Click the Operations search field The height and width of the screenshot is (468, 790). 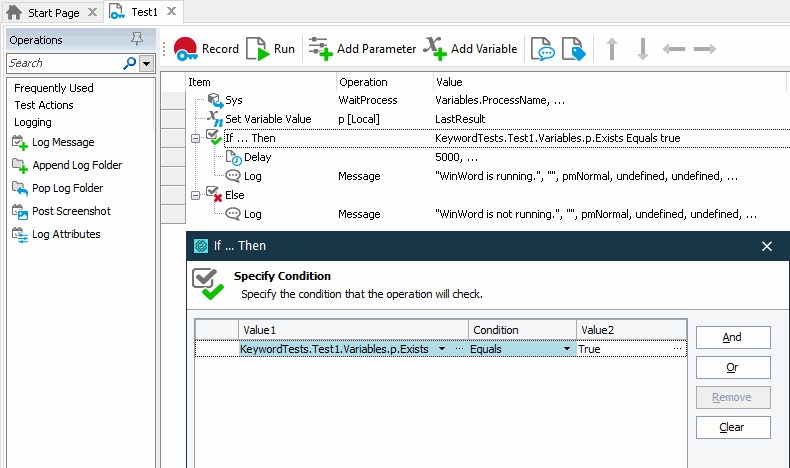point(64,63)
